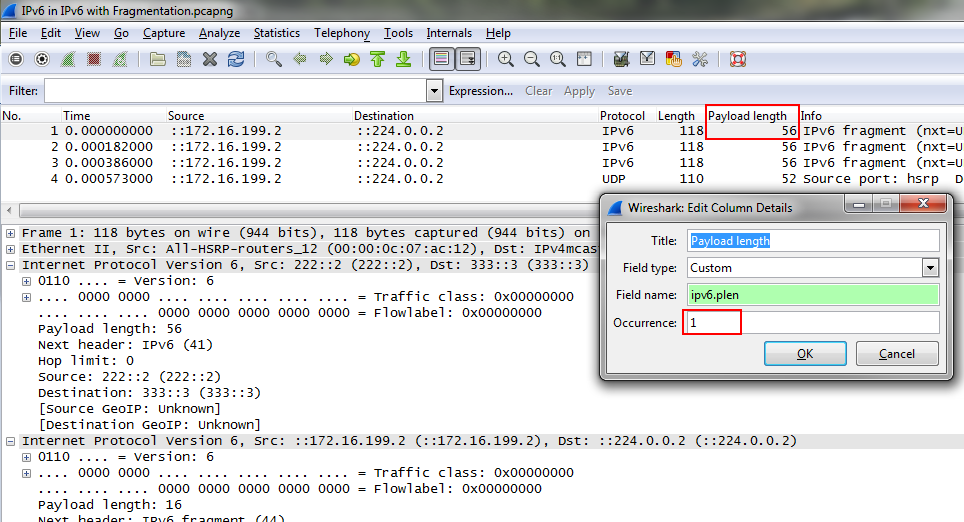Open the Help menu
This screenshot has height=522, width=964.
498,33
